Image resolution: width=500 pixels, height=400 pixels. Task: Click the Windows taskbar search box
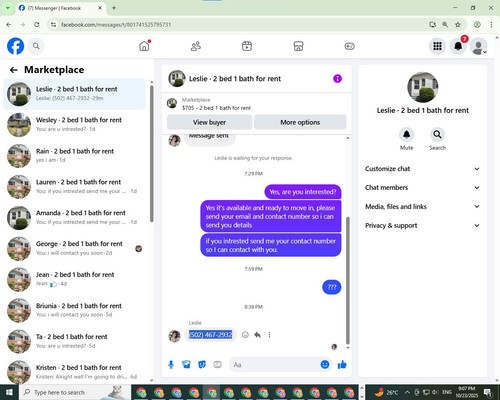coord(74,392)
